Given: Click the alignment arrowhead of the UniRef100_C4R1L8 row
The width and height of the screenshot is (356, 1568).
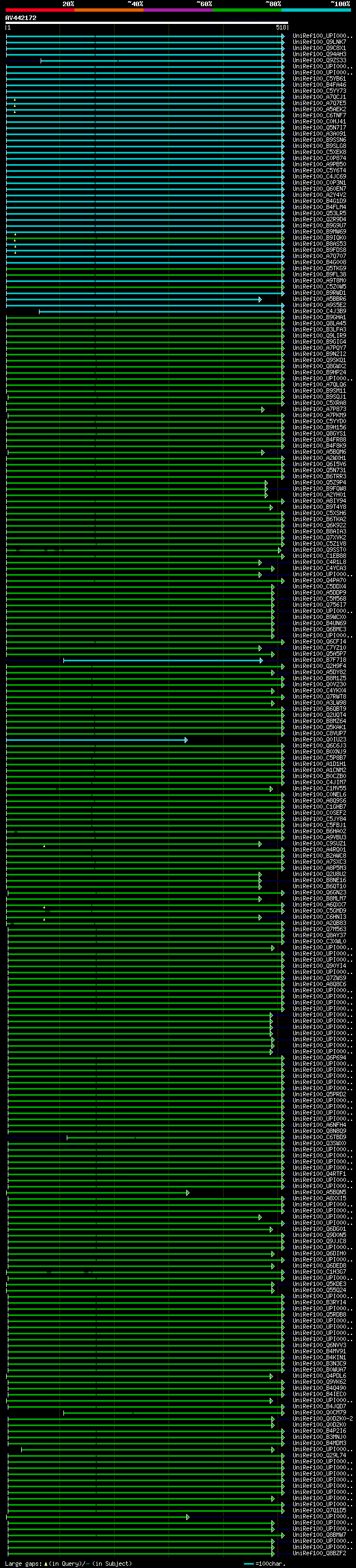Looking at the screenshot, I should coord(260,562).
